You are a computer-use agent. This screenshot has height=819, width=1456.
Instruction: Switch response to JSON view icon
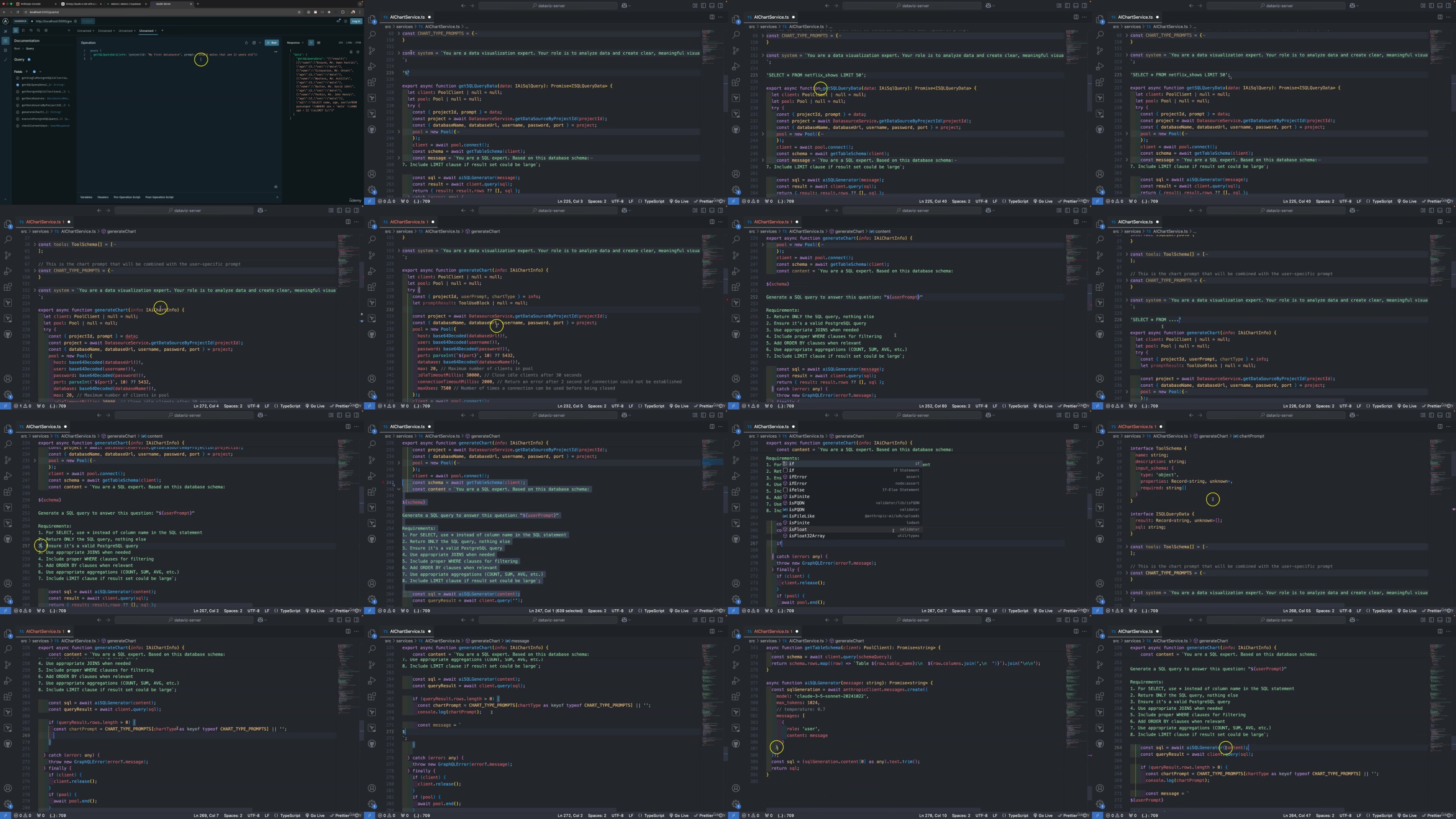(x=311, y=43)
